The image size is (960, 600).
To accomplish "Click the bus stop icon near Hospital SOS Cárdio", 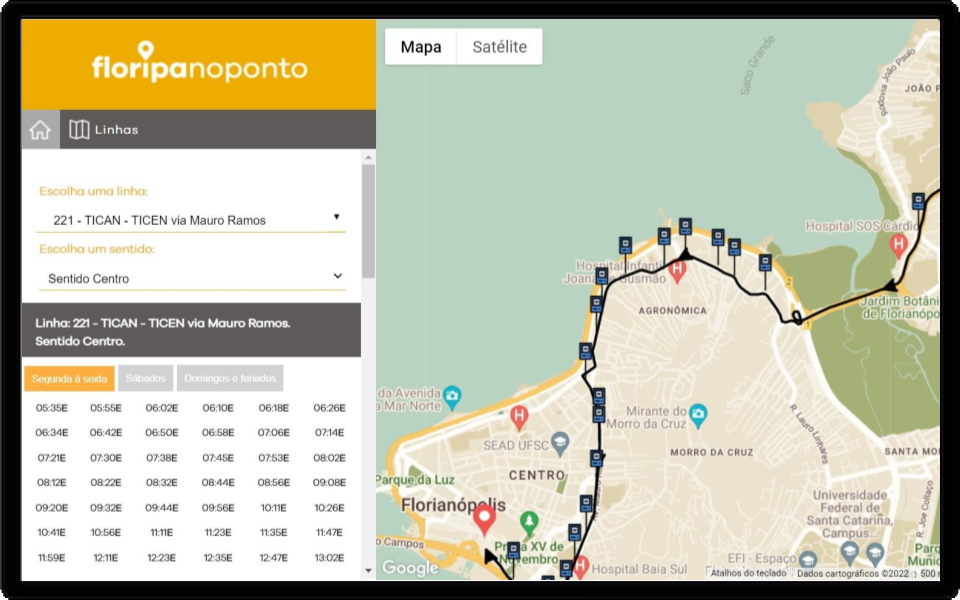I will 918,201.
